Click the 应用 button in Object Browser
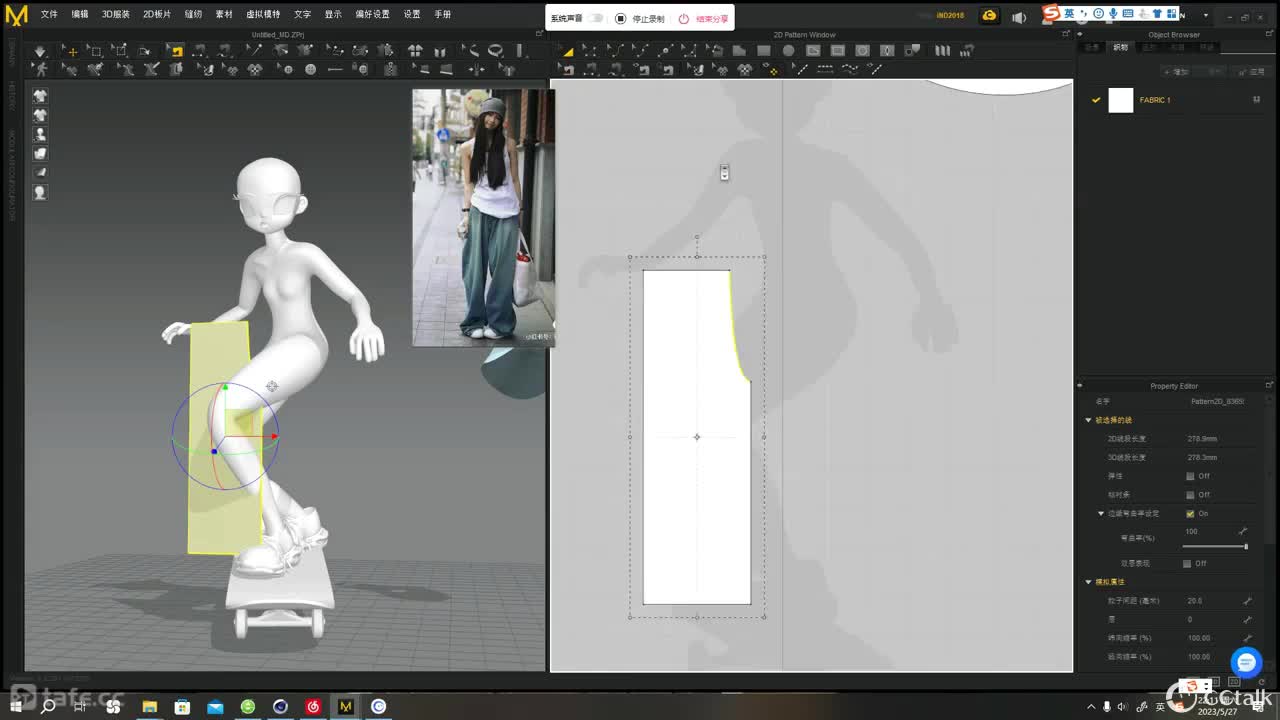The height and width of the screenshot is (720, 1280). 1252,72
